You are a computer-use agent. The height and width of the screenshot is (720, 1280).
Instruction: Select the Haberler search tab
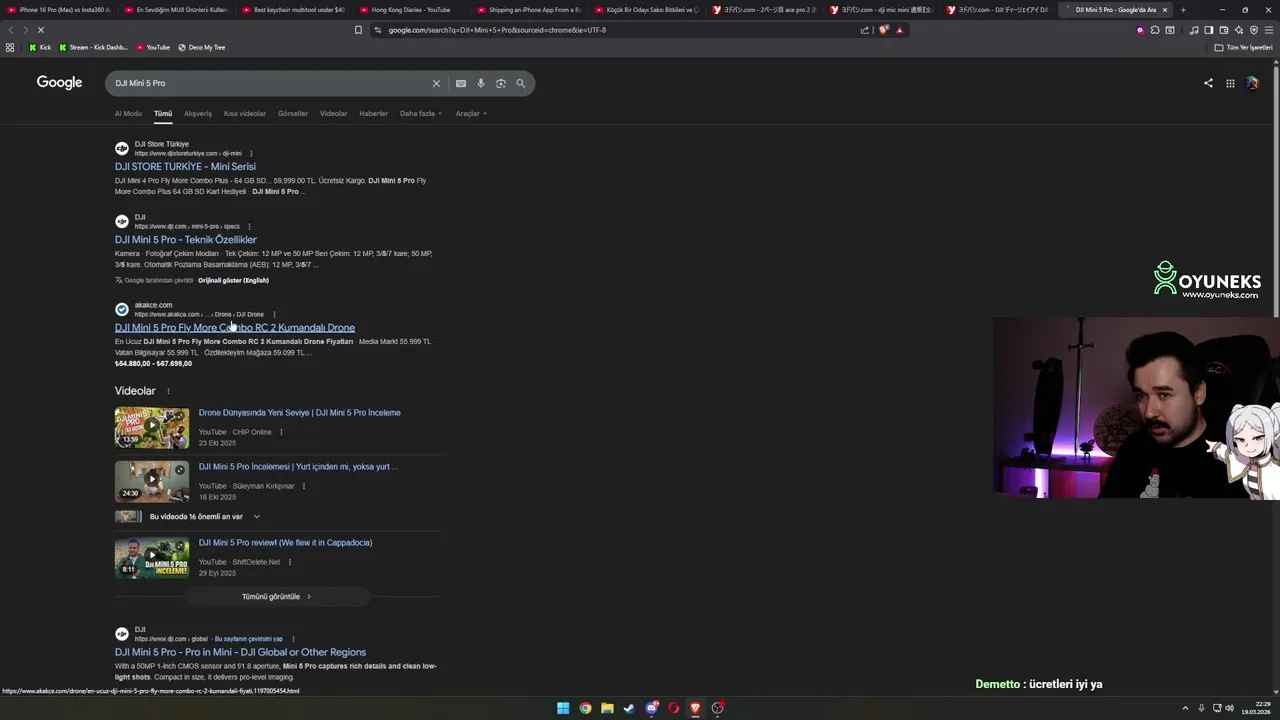(x=373, y=113)
